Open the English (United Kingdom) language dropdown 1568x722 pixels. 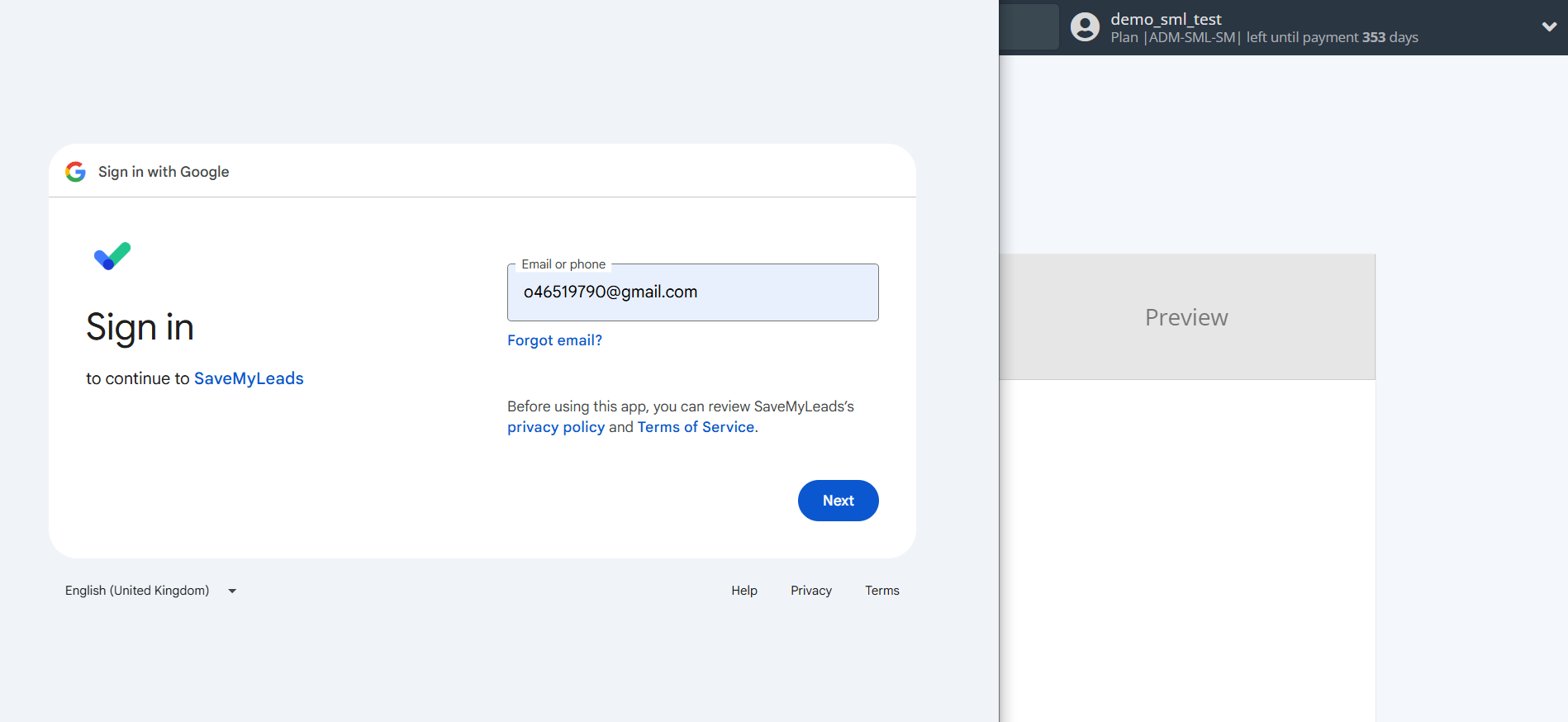point(150,591)
